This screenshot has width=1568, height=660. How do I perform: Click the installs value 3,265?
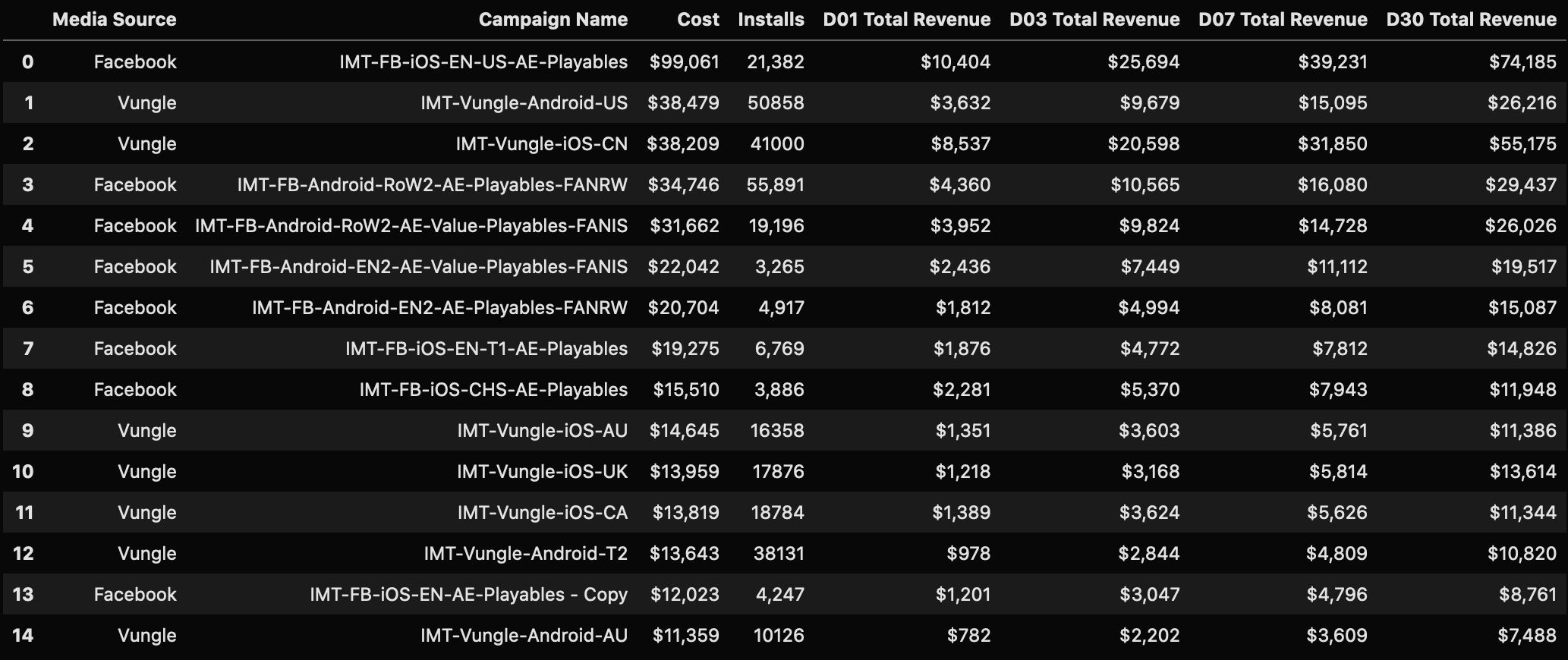tap(779, 267)
